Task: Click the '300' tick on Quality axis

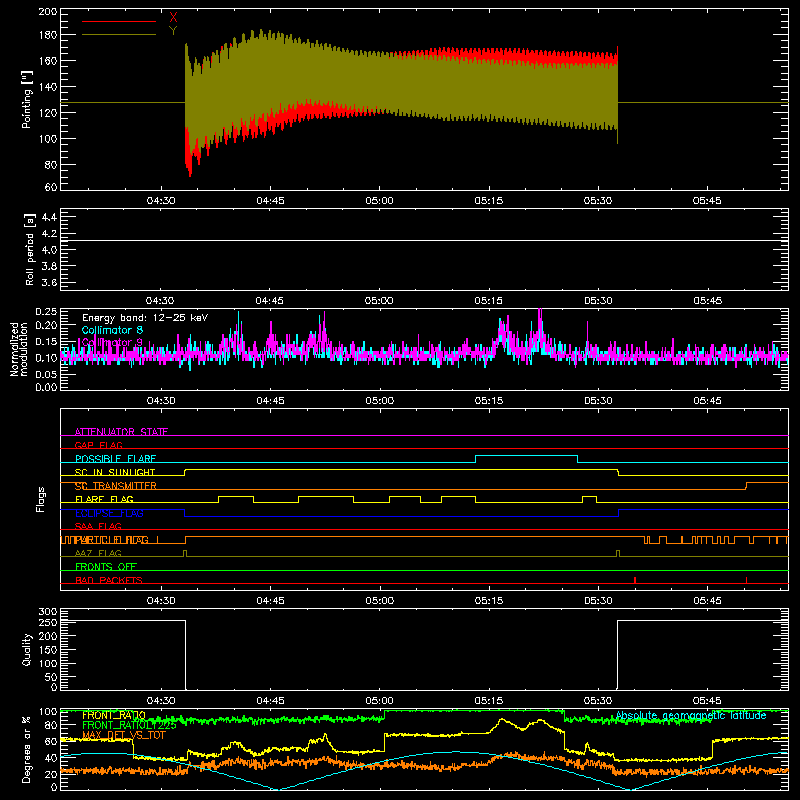Action: 48,612
